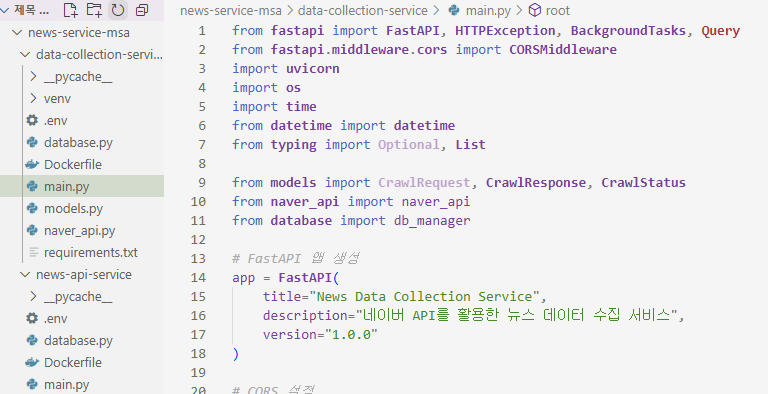Viewport: 768px width, 394px height.
Task: Collapse the news-service-msa root folder
Action: pos(18,32)
